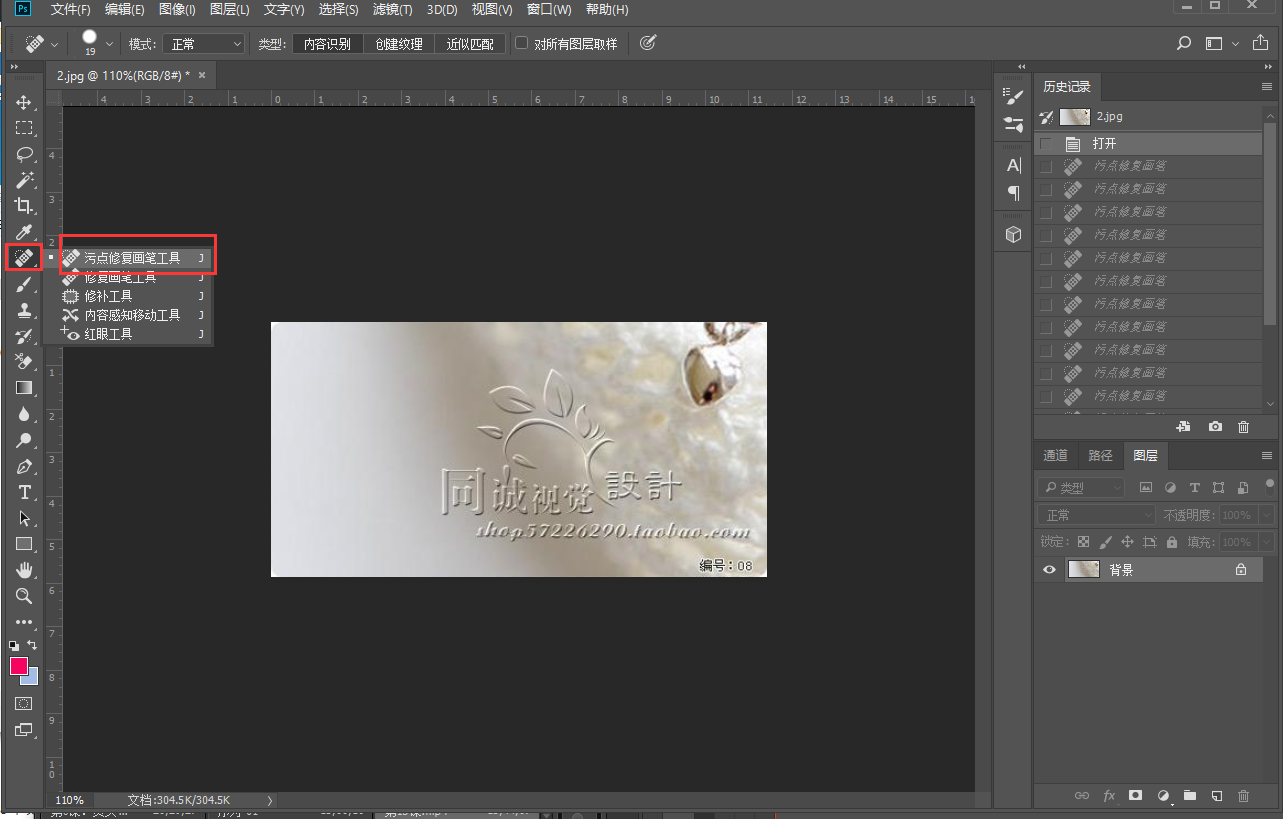
Task: Open the Paragraph panel icon
Action: pyautogui.click(x=1014, y=193)
